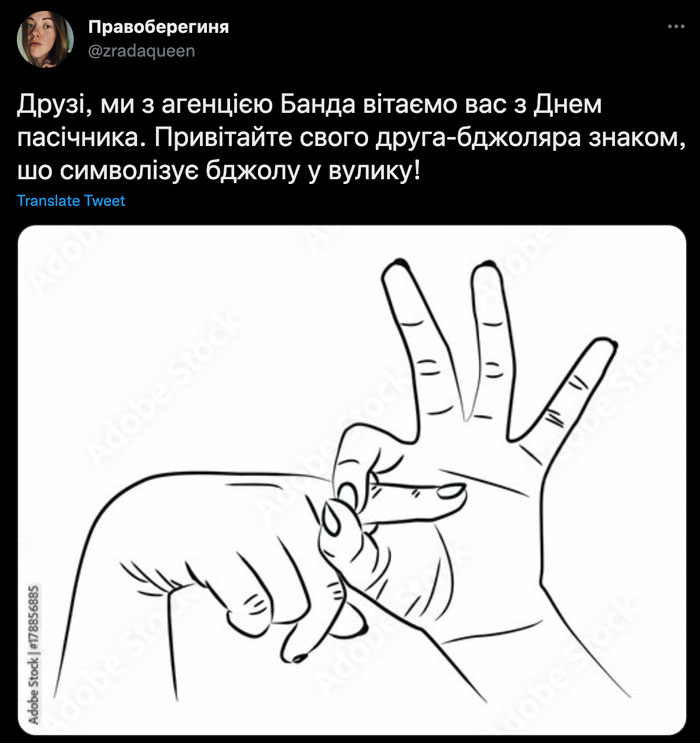700x743 pixels.
Task: Click the phrase "Днем" in the tweet
Action: pos(568,105)
